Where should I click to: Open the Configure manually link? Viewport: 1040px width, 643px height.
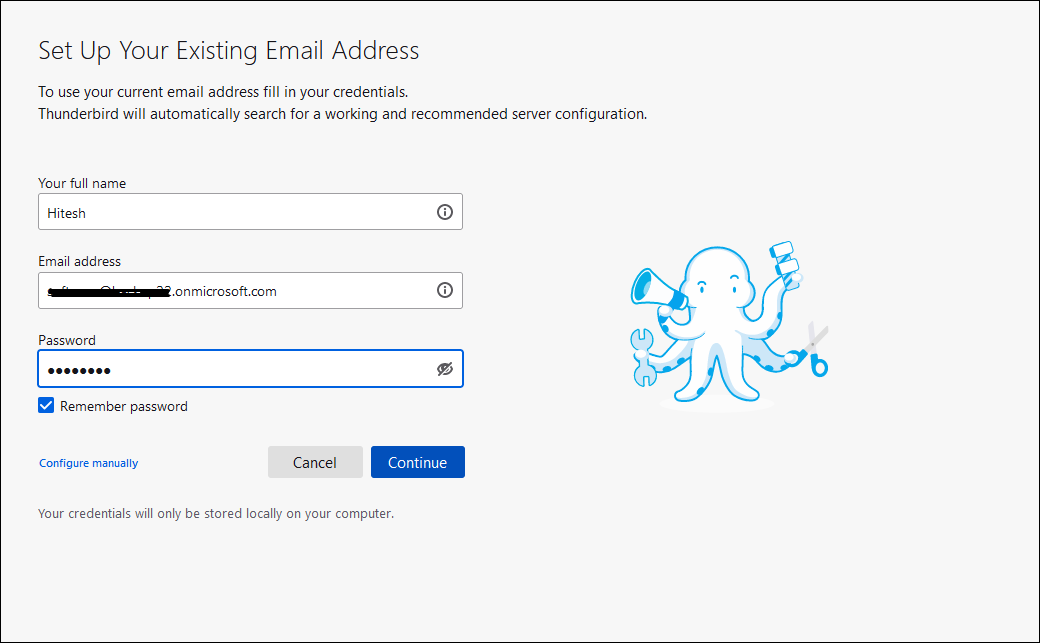coord(88,463)
